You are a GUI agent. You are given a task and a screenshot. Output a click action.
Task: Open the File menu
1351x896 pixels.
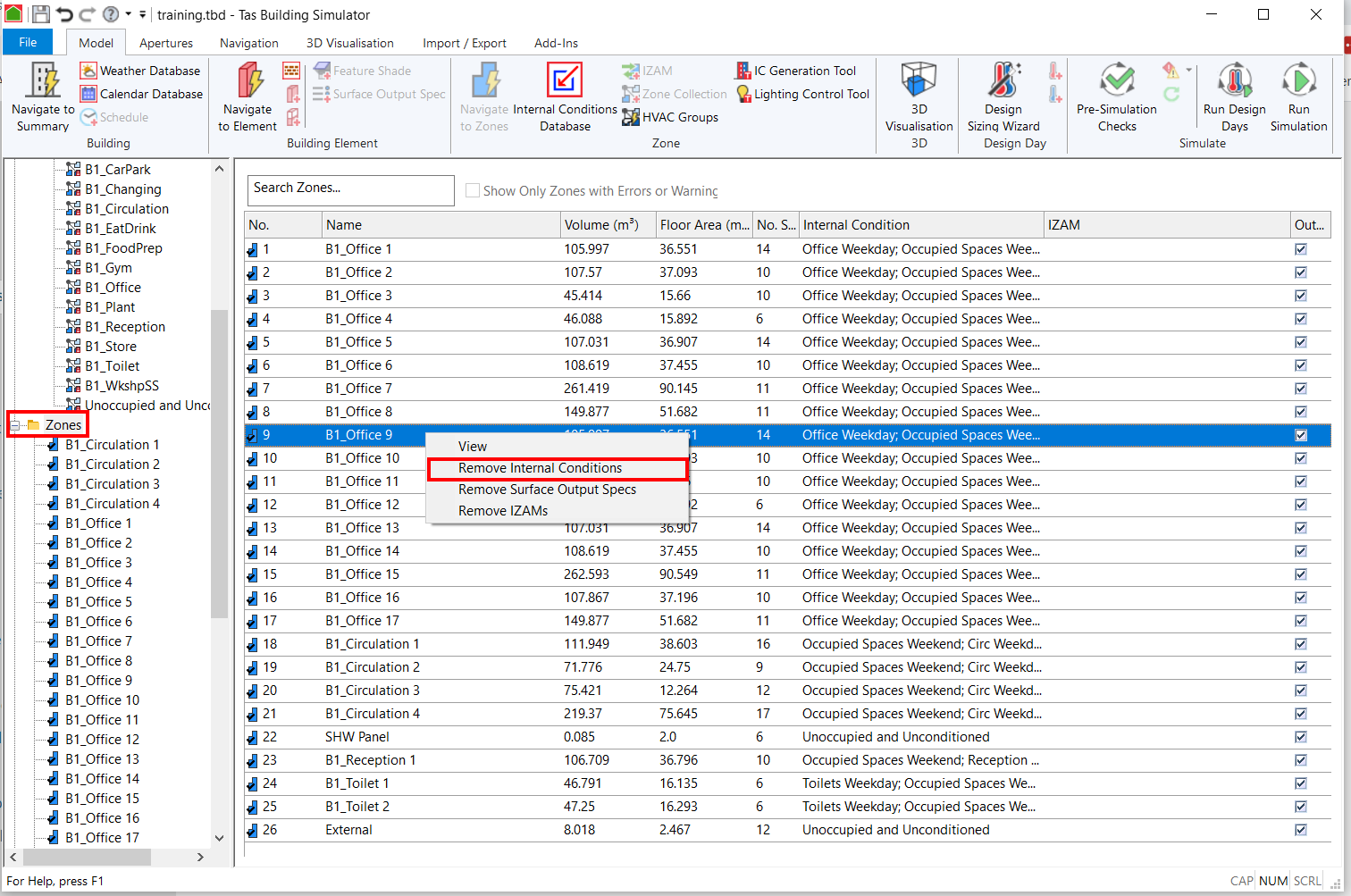pos(28,42)
